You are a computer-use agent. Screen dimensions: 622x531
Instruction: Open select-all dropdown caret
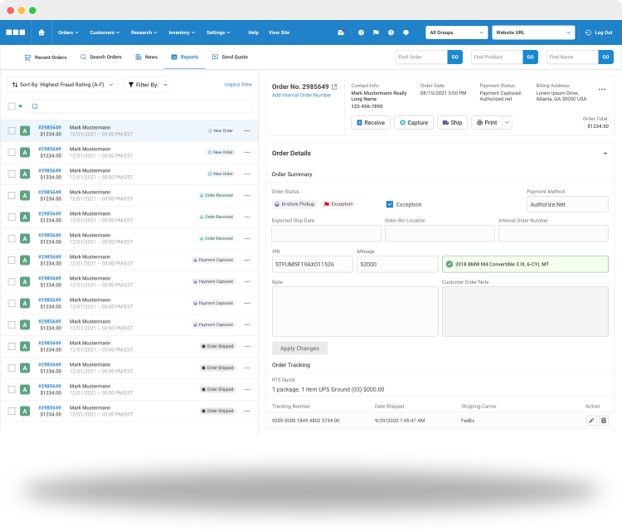[x=20, y=106]
